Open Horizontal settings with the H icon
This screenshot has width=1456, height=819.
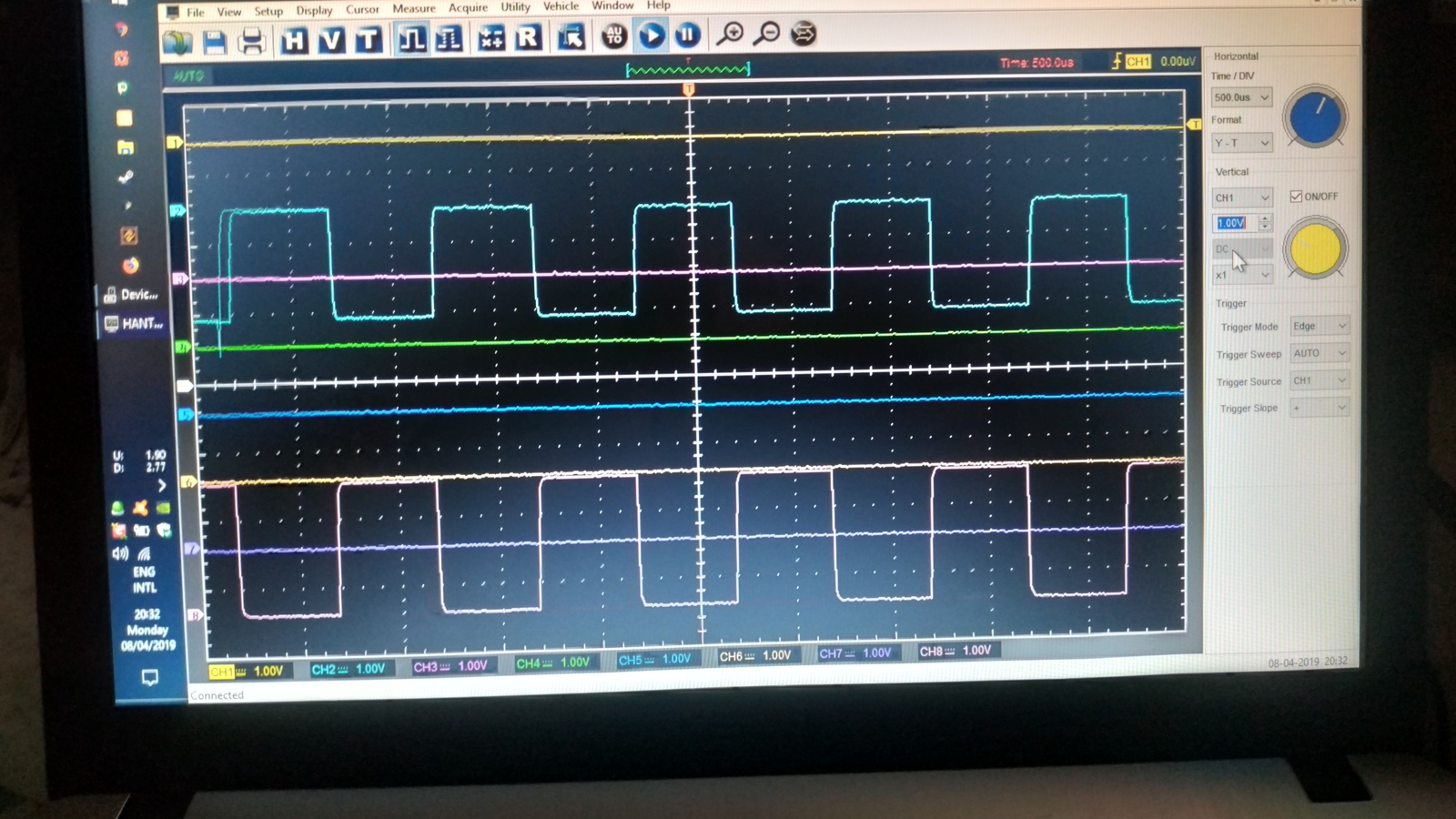coord(293,41)
